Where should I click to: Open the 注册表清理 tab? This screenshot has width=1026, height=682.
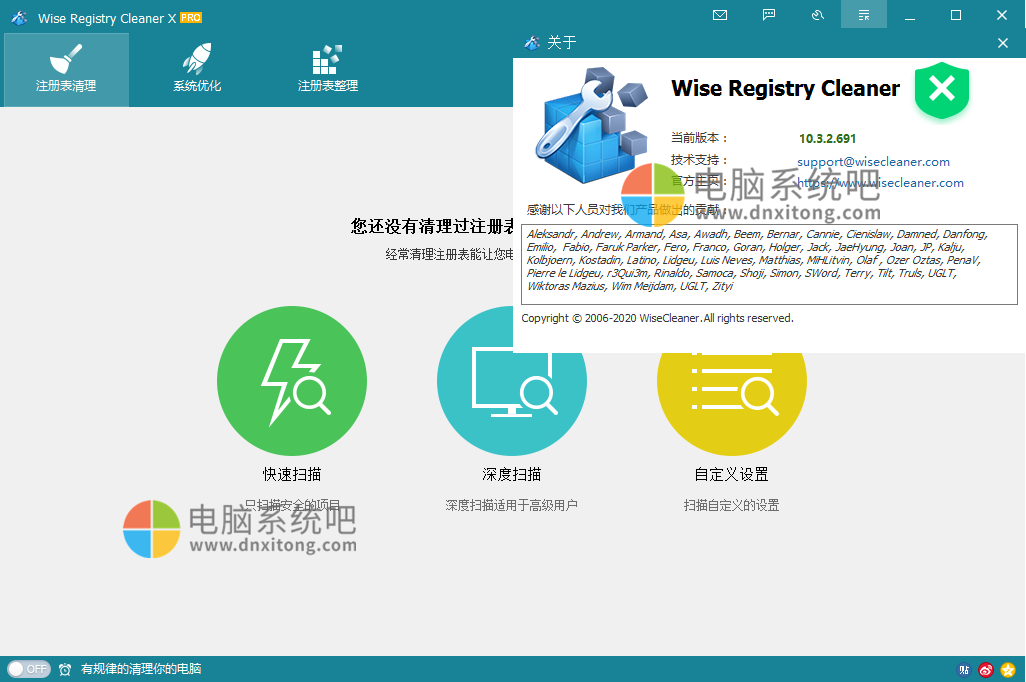[66, 69]
